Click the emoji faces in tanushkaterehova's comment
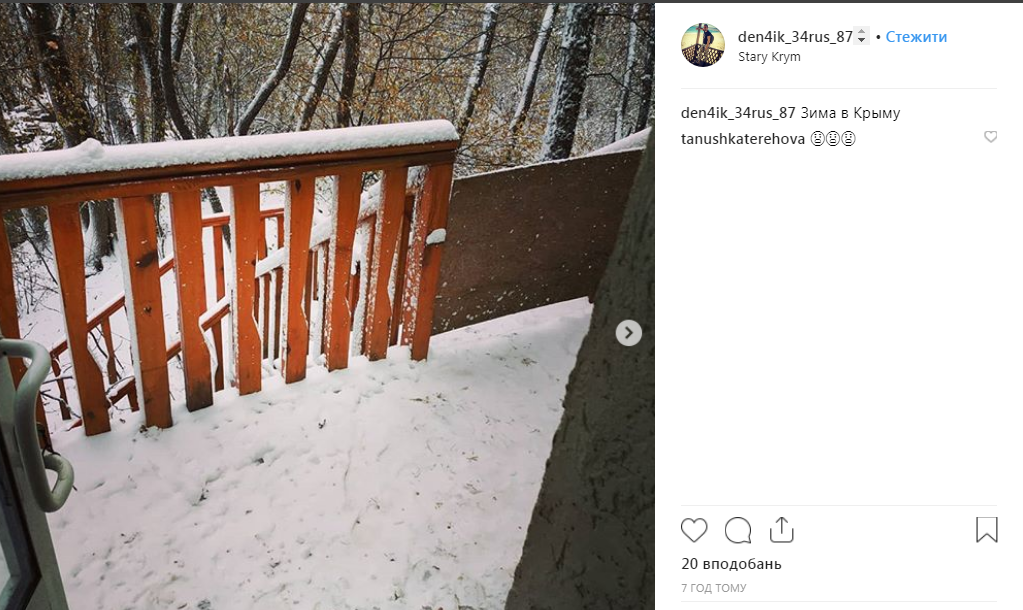The image size is (1023, 610). point(832,138)
